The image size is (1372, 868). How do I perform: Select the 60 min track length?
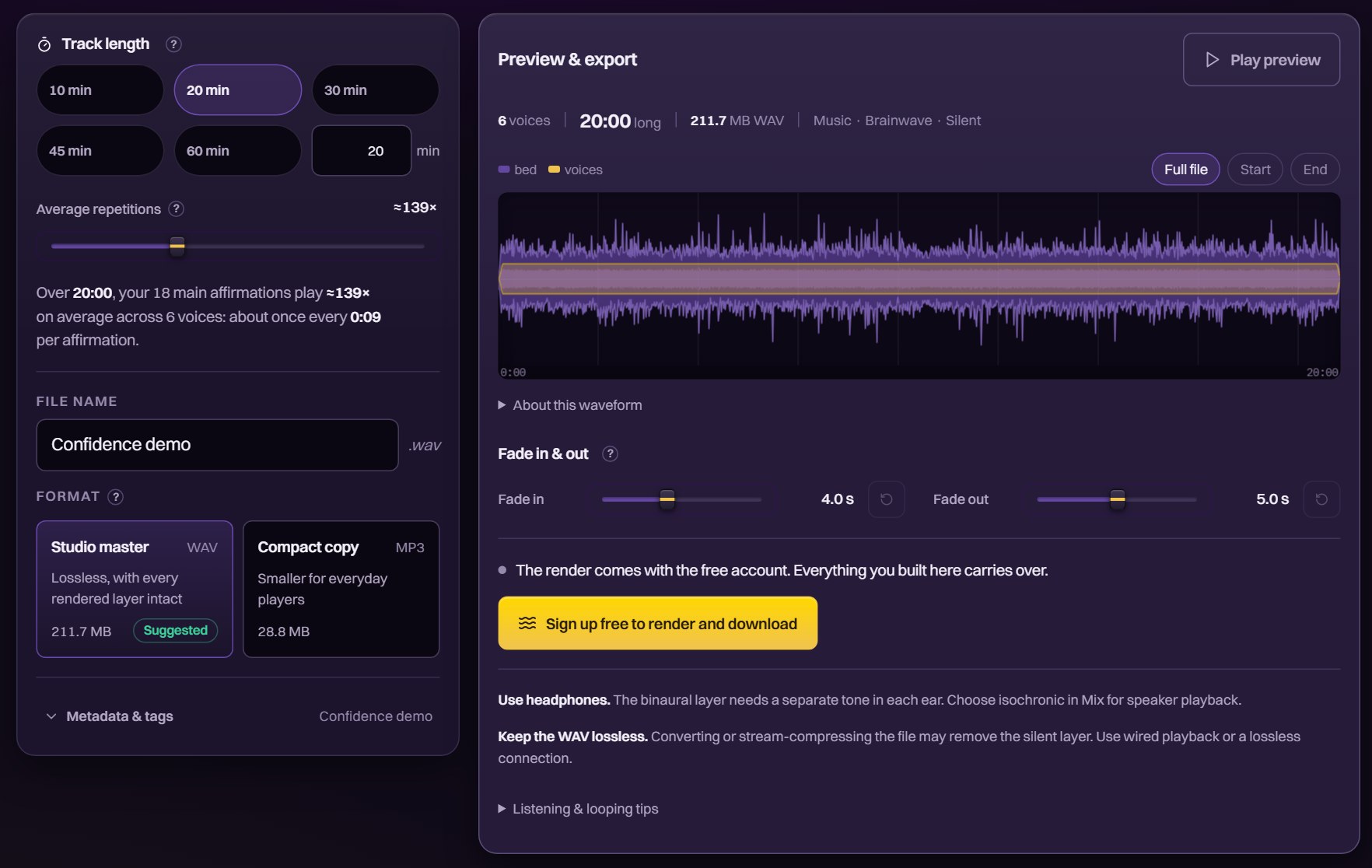tap(237, 151)
